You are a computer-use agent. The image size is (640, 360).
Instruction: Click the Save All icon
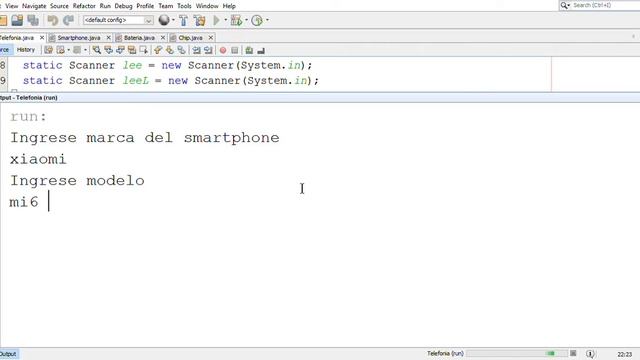tap(33, 20)
